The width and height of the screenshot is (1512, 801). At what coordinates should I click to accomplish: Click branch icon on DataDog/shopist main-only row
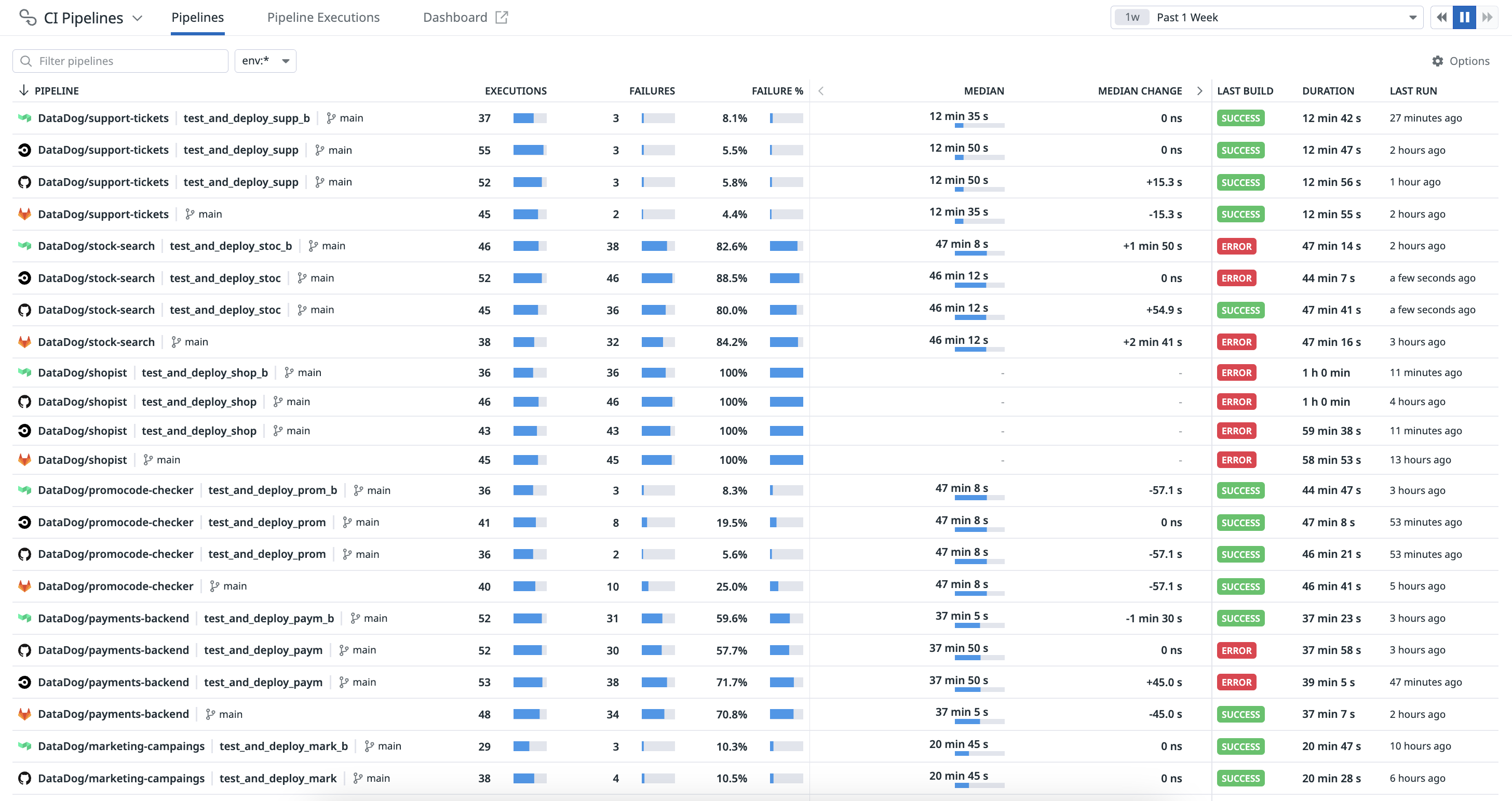click(x=148, y=460)
